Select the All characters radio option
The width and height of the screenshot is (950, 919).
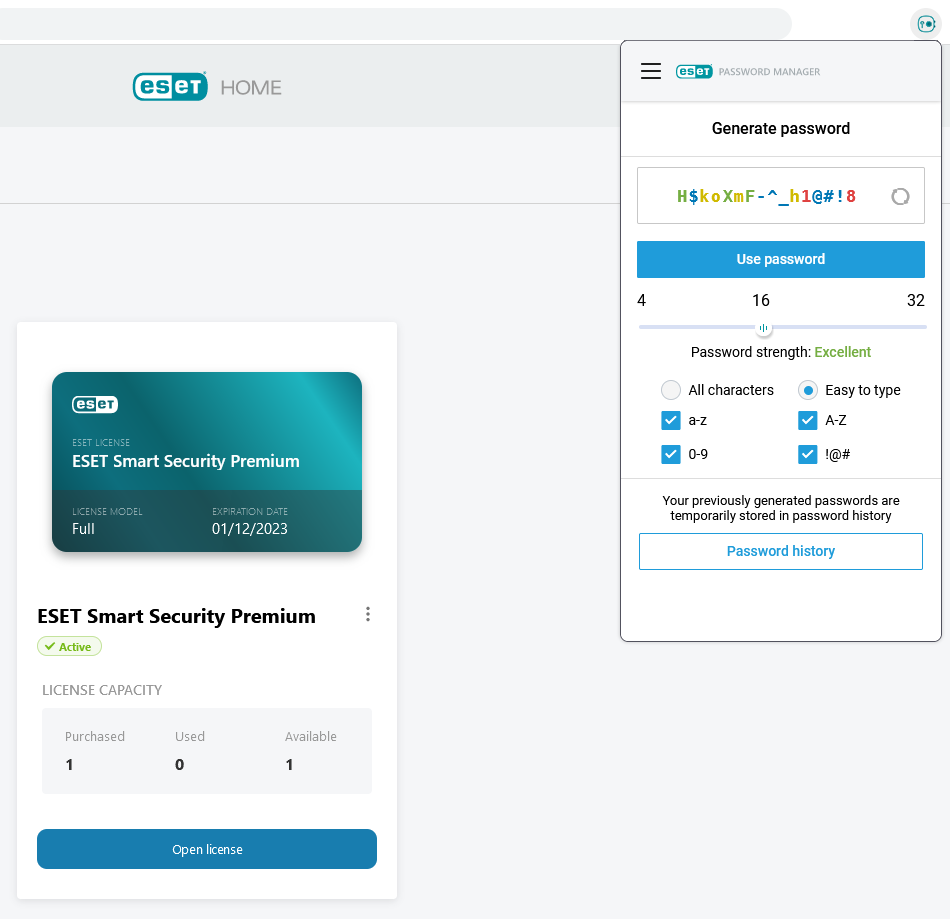[x=671, y=390]
